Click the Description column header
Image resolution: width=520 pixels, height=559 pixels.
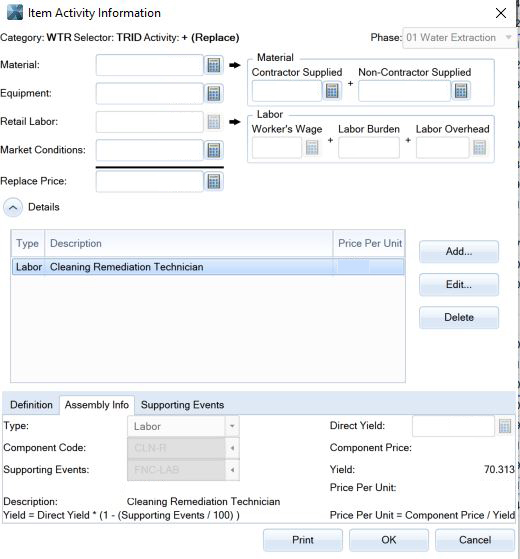[x=189, y=243]
